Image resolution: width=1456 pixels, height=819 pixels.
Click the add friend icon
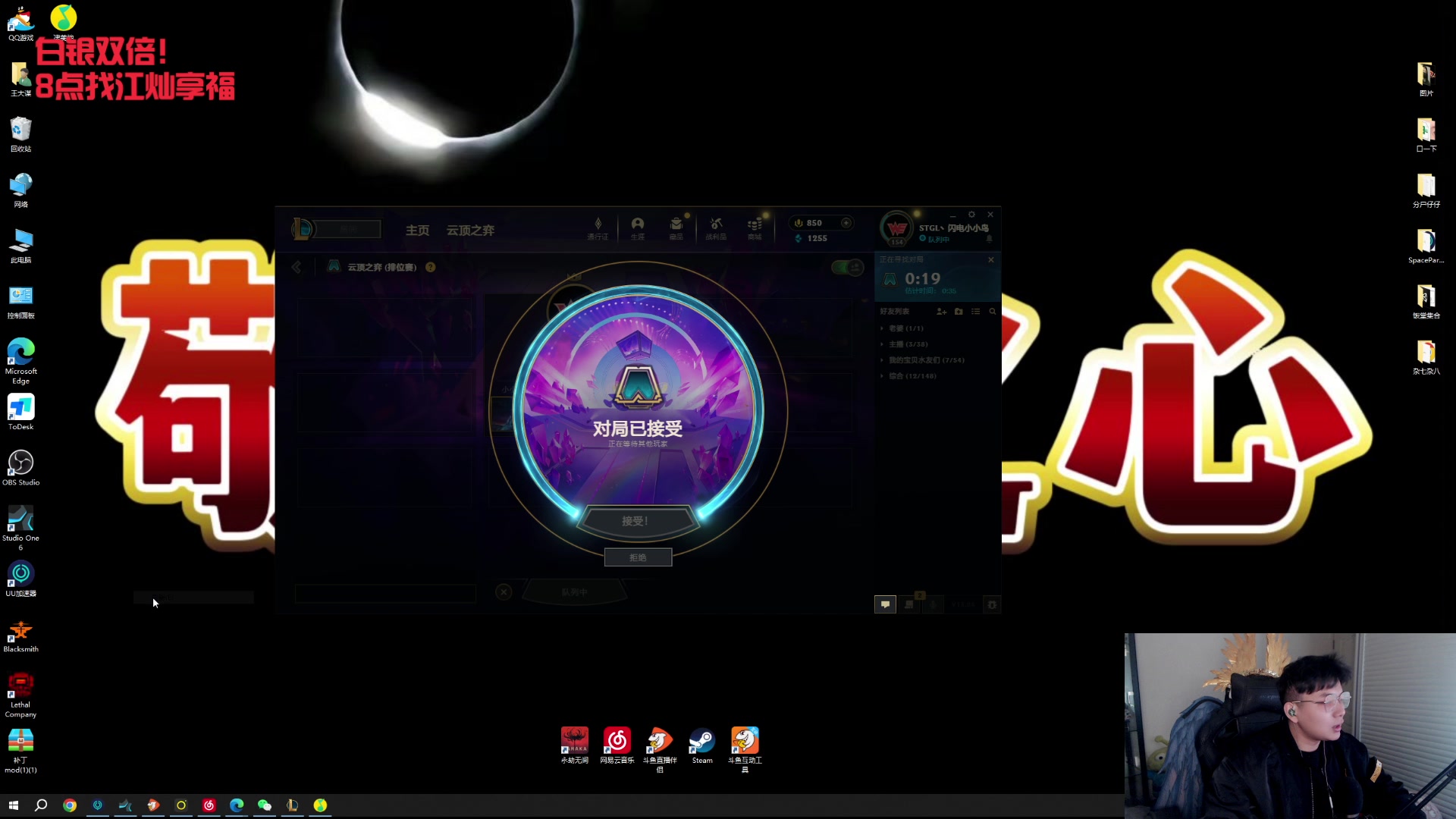point(942,312)
